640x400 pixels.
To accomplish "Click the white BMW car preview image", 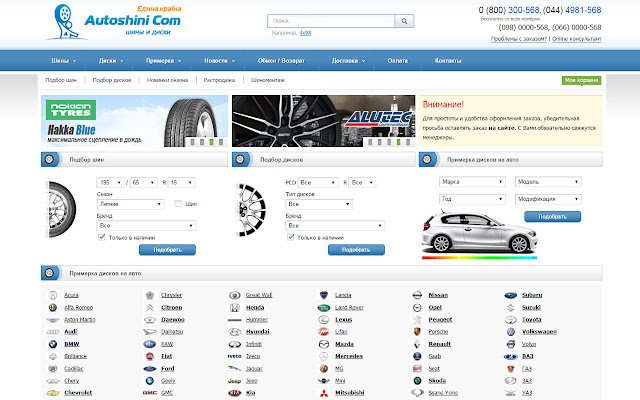I will tap(480, 233).
